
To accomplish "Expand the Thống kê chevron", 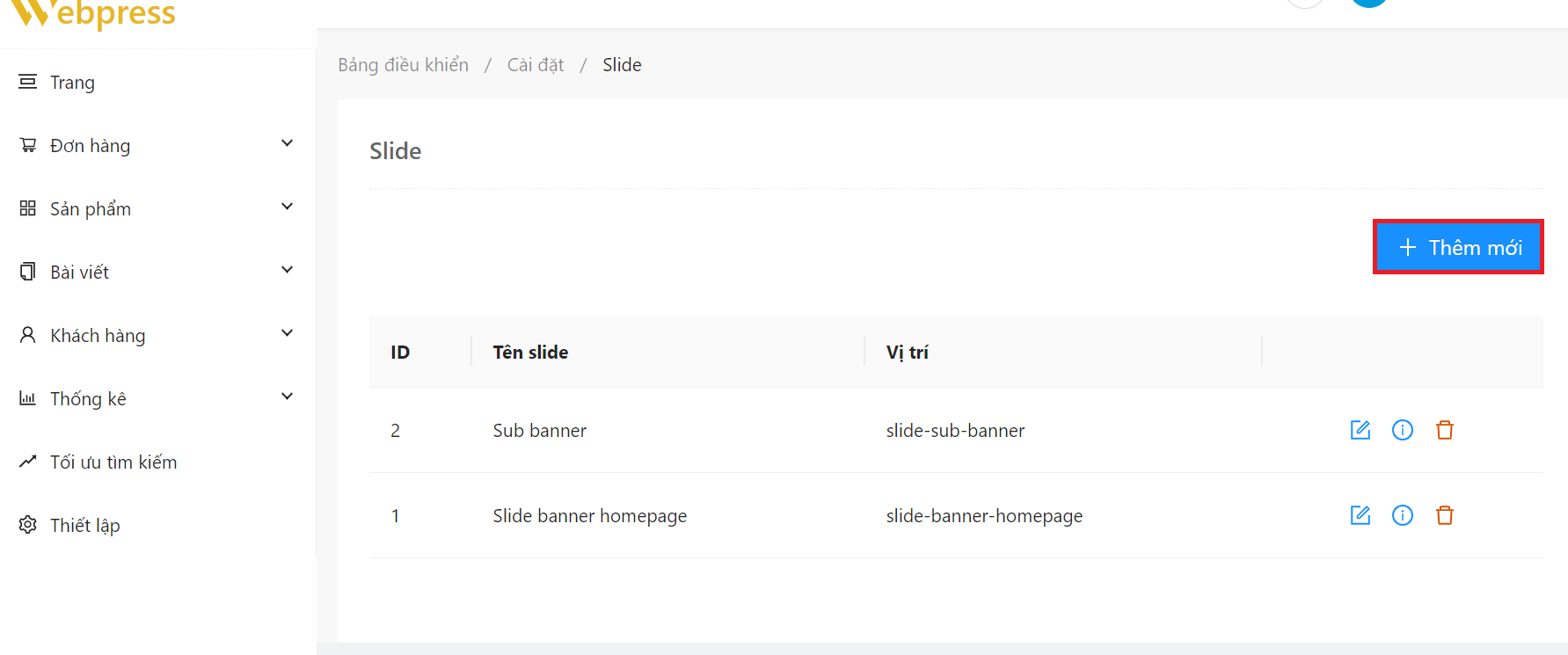I will click(x=287, y=397).
